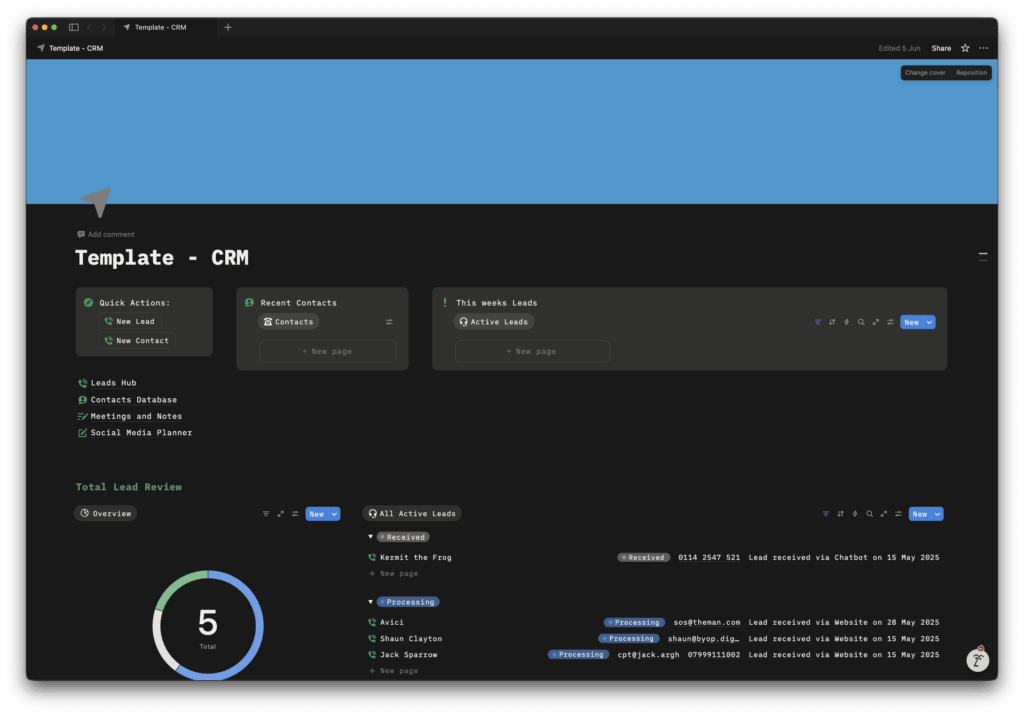This screenshot has height=715, width=1024.
Task: Favorite the page with the star icon
Action: click(x=965, y=48)
